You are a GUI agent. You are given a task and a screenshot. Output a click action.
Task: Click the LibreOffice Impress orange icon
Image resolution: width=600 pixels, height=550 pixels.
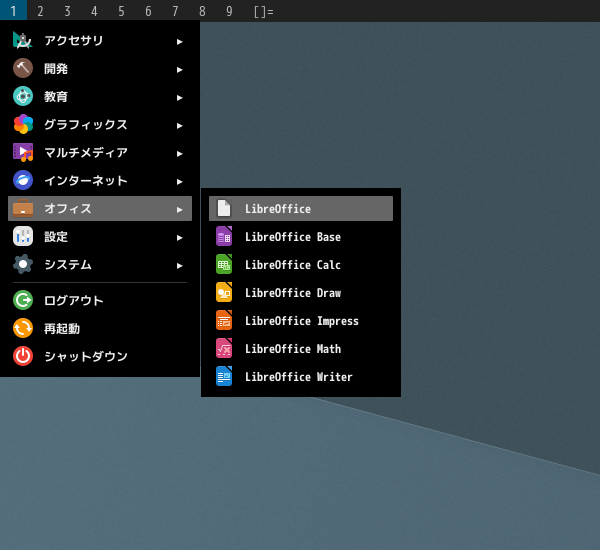tap(224, 321)
